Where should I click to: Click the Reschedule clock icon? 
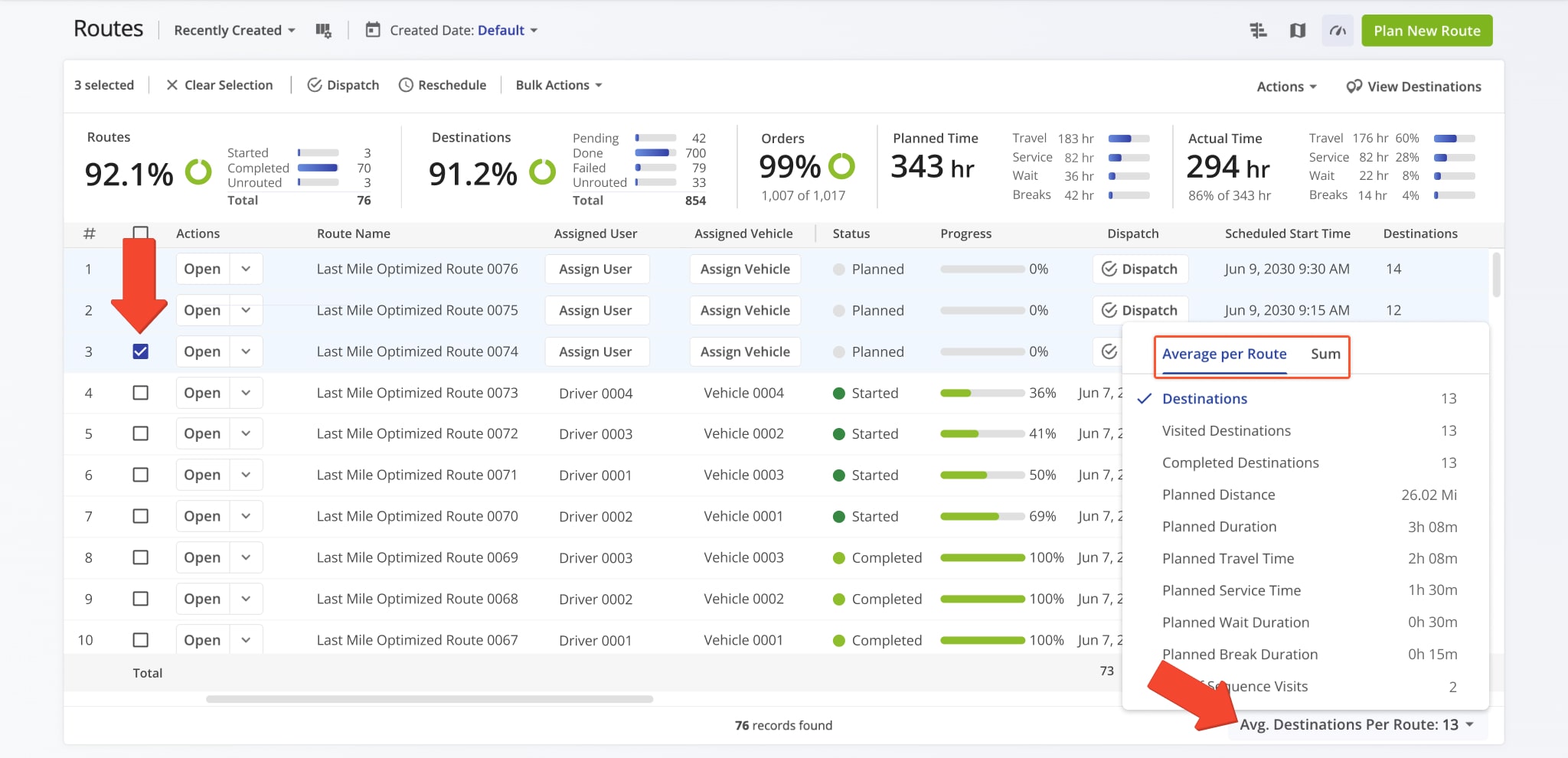[405, 85]
